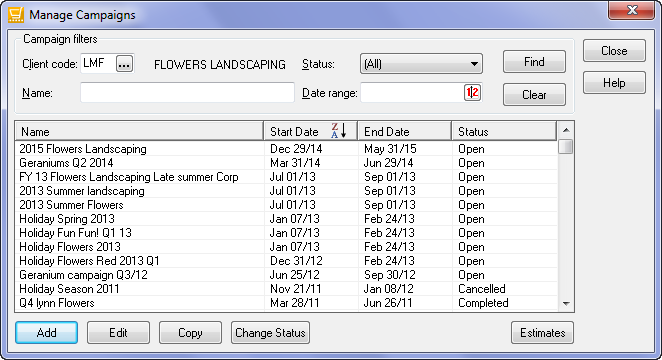Sort list by Name column header

coord(139,131)
